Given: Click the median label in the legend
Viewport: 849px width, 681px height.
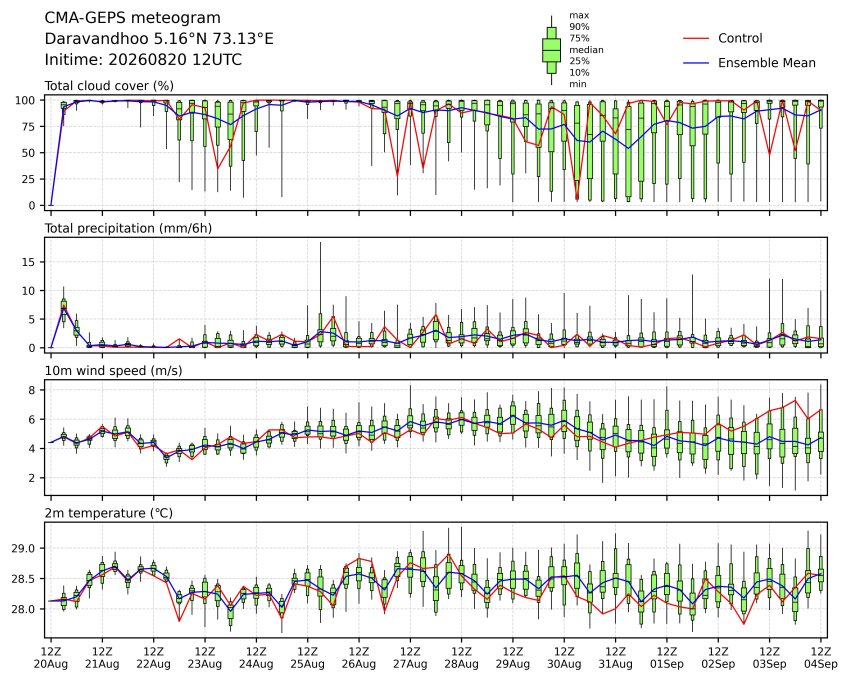Looking at the screenshot, I should click(x=586, y=50).
